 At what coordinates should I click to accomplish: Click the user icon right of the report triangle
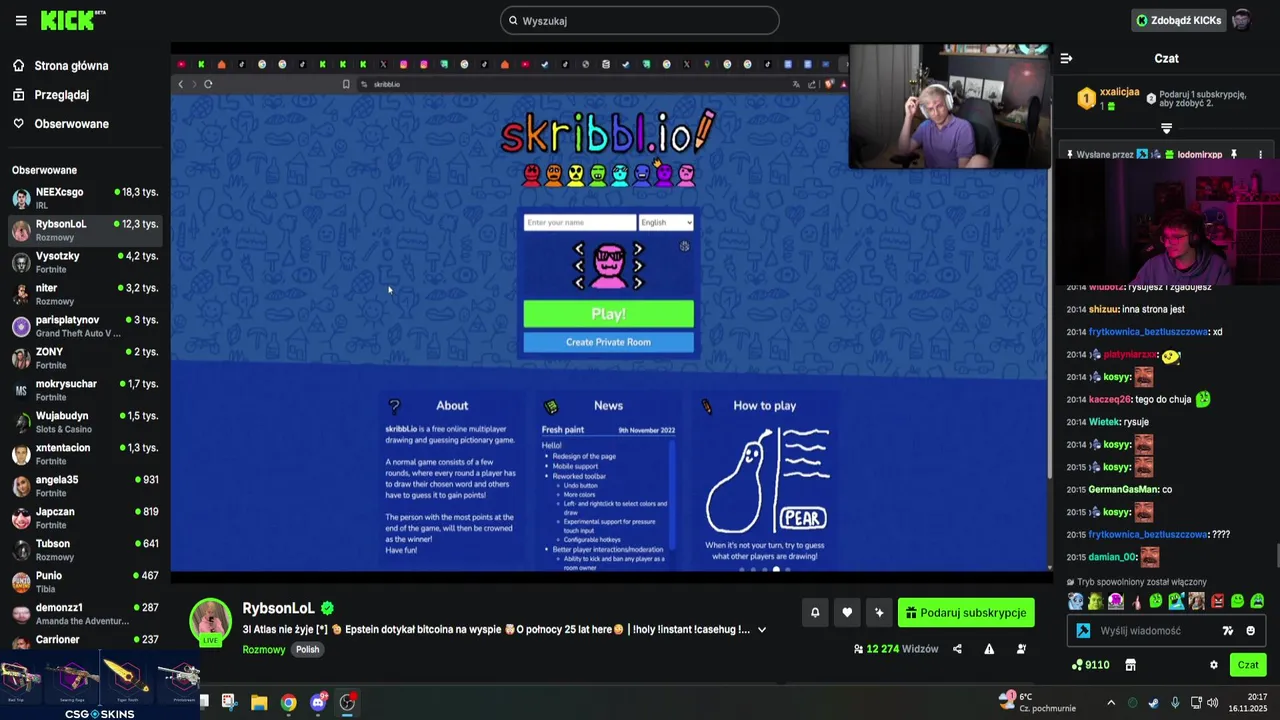click(1021, 649)
